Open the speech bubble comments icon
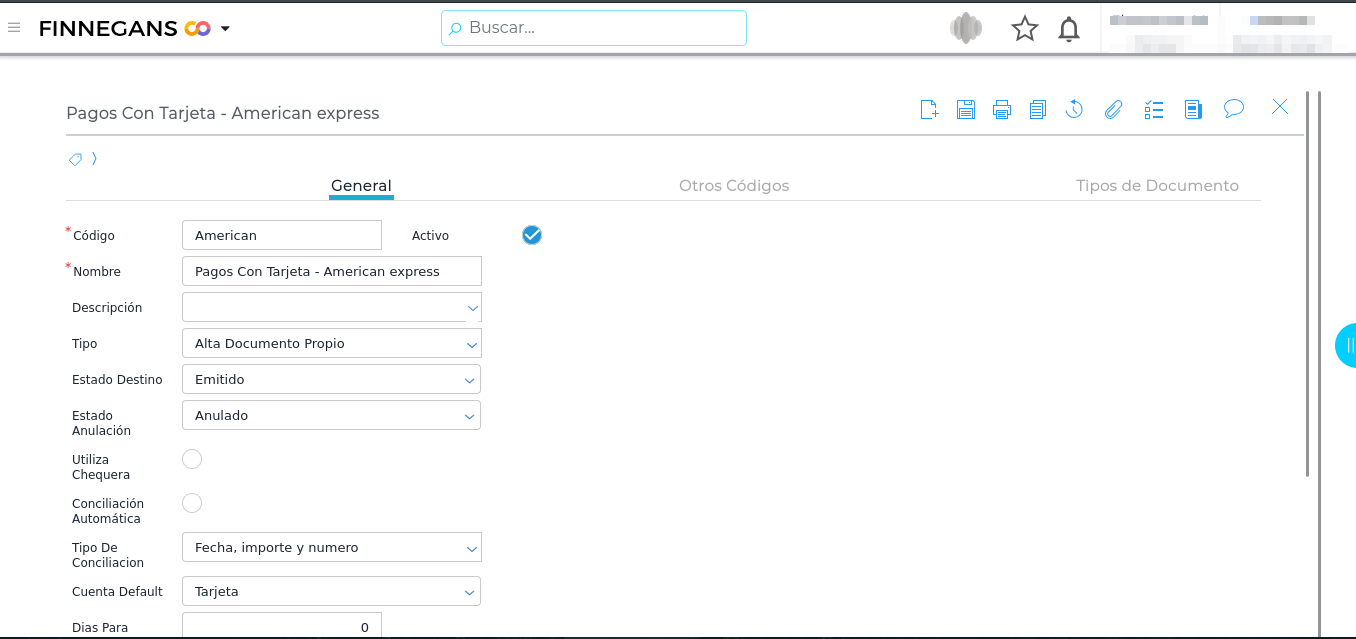1356x639 pixels. 1233,108
